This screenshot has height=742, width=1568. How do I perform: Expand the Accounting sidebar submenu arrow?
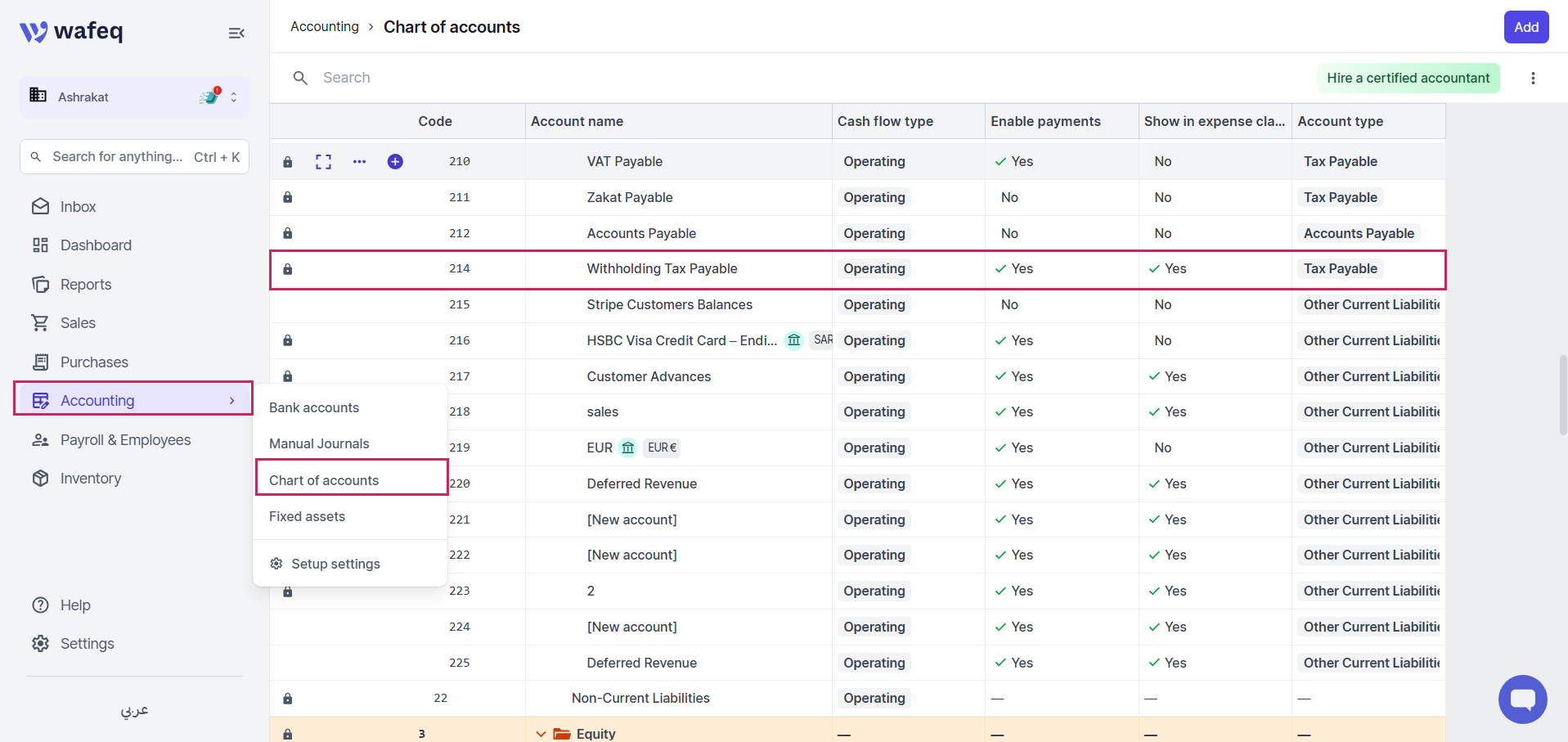click(232, 400)
